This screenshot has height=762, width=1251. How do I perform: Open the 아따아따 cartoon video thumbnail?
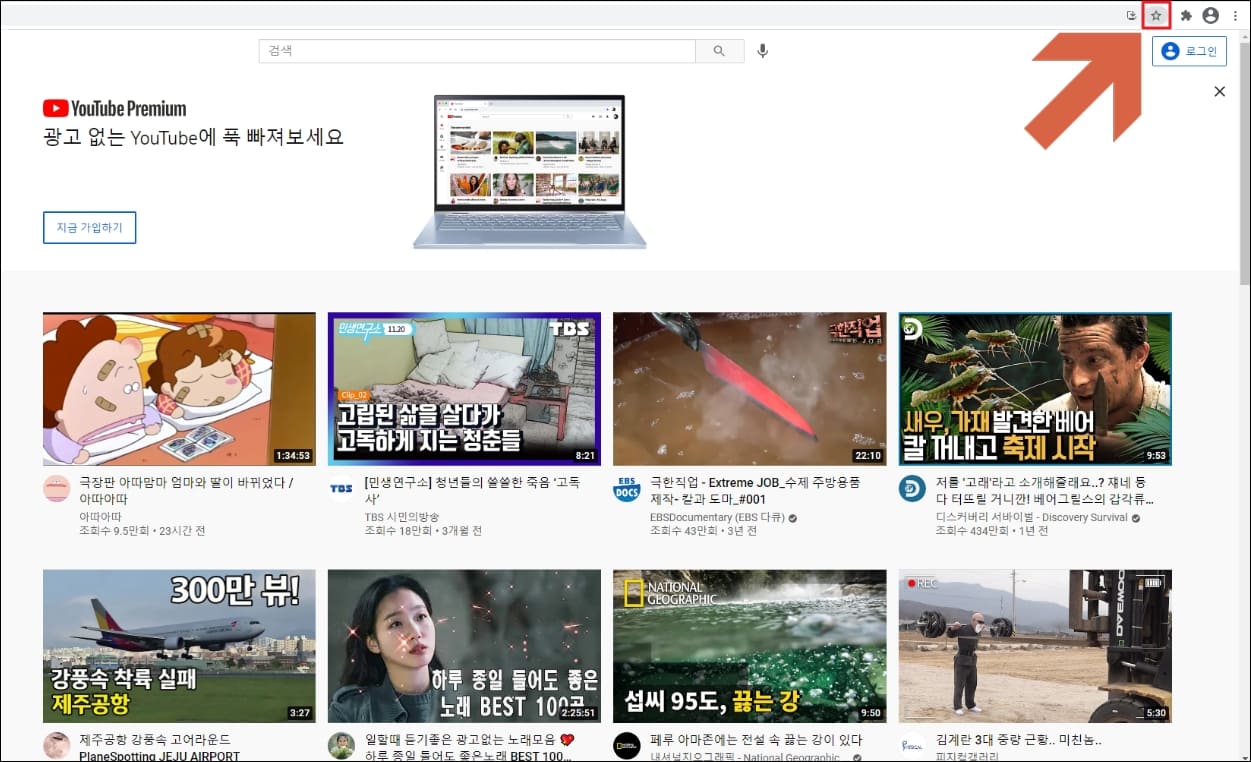(179, 389)
